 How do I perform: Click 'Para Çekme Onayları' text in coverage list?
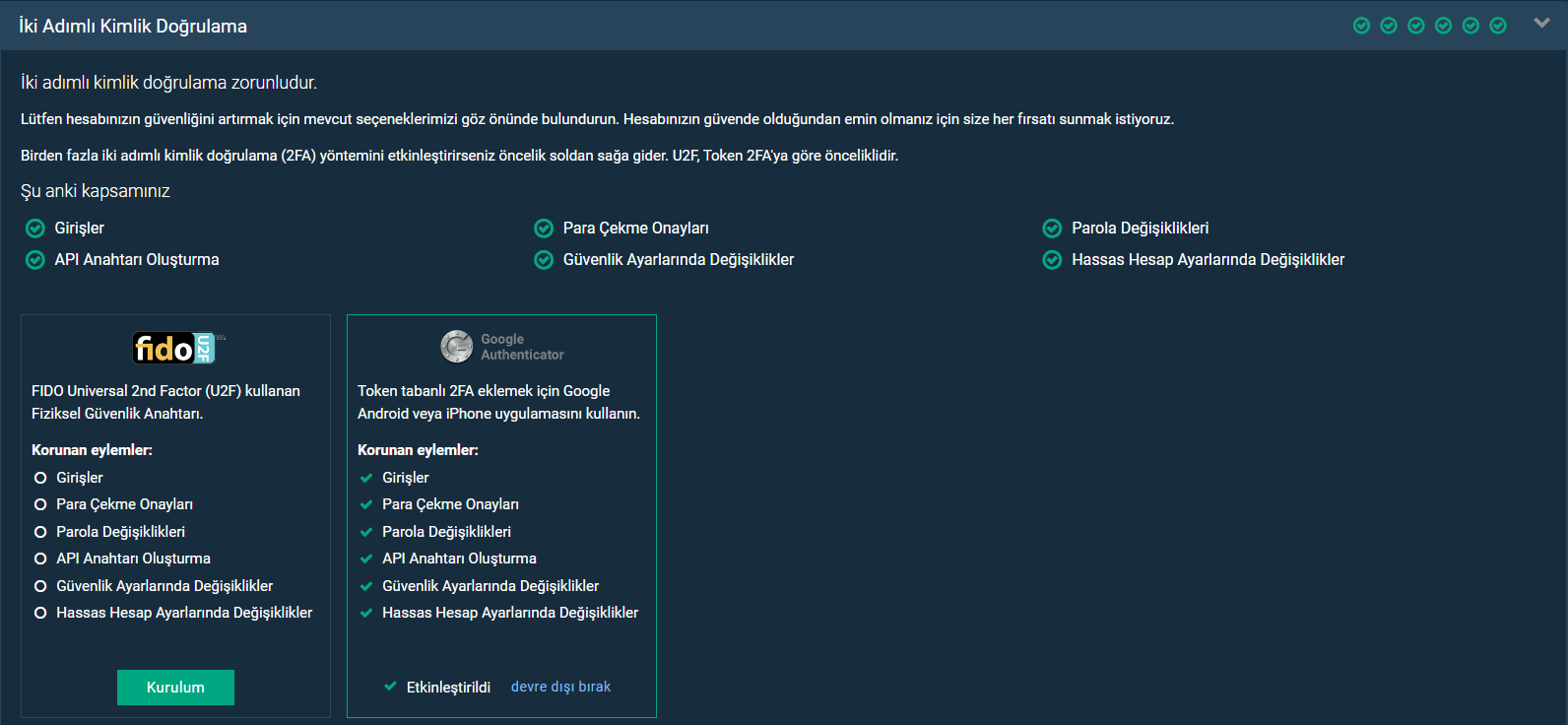point(636,229)
